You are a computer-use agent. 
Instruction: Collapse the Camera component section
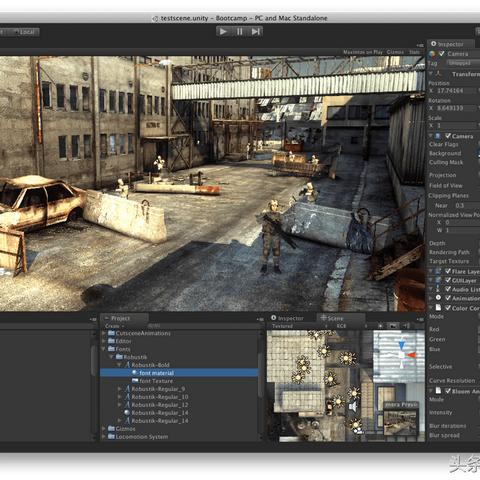[x=431, y=136]
